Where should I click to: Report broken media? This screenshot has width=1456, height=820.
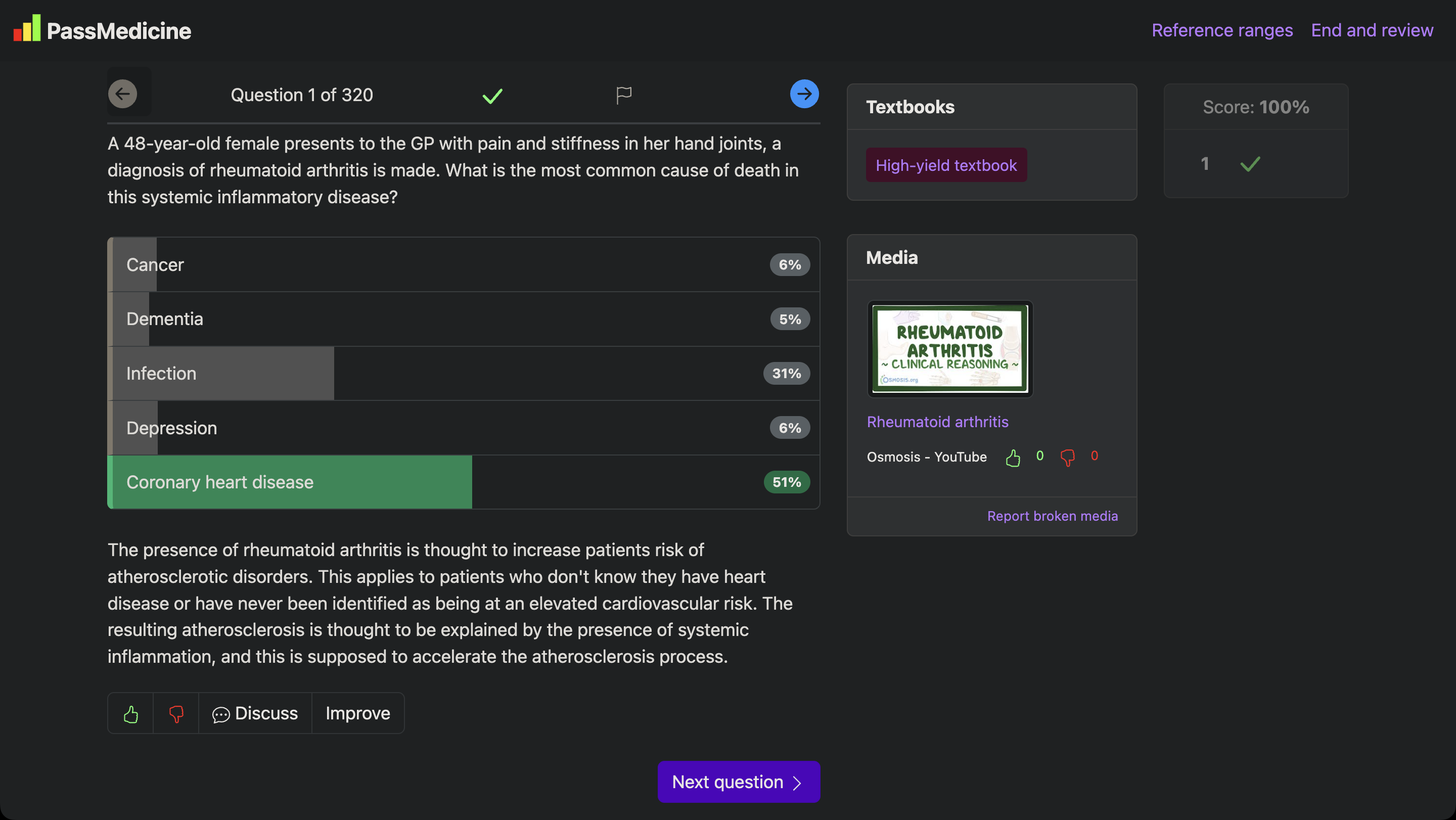coord(1052,516)
